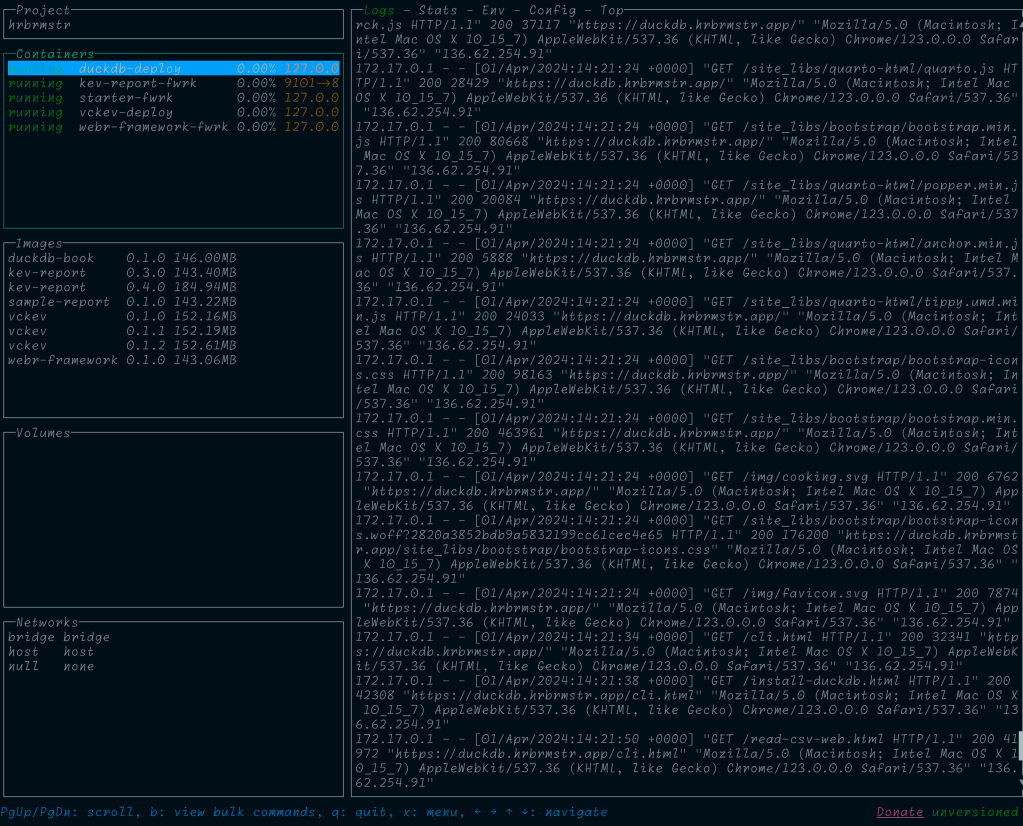This screenshot has width=1023, height=826.
Task: Switch to the Top tab
Action: (612, 11)
